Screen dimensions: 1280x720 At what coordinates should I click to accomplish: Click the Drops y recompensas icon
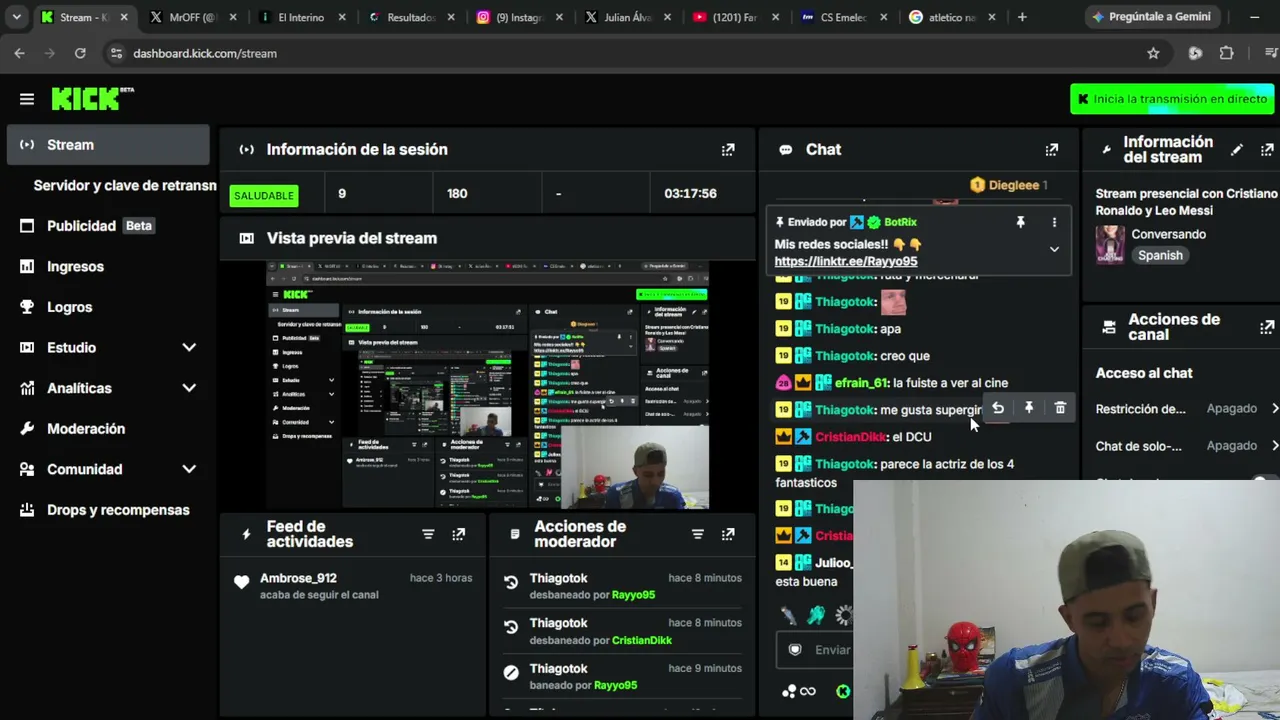pos(27,510)
